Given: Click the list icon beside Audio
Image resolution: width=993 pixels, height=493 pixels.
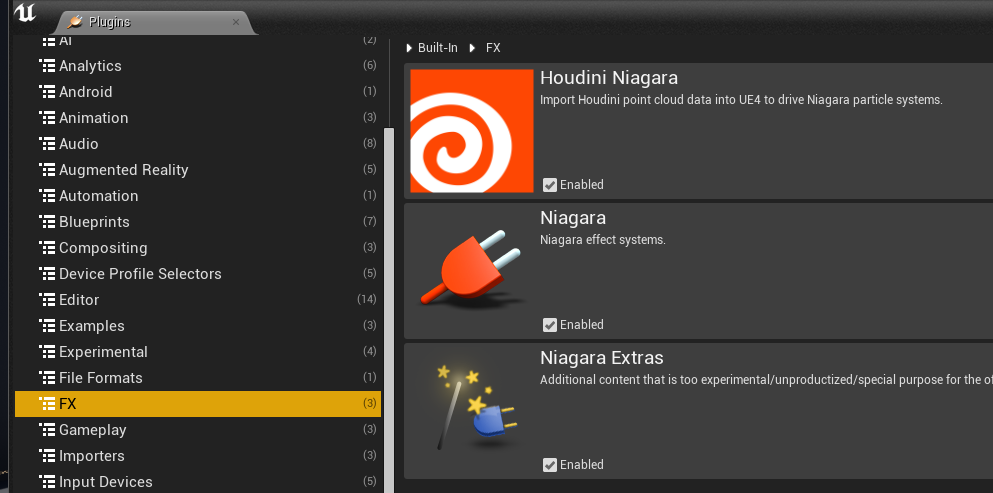Looking at the screenshot, I should [47, 144].
